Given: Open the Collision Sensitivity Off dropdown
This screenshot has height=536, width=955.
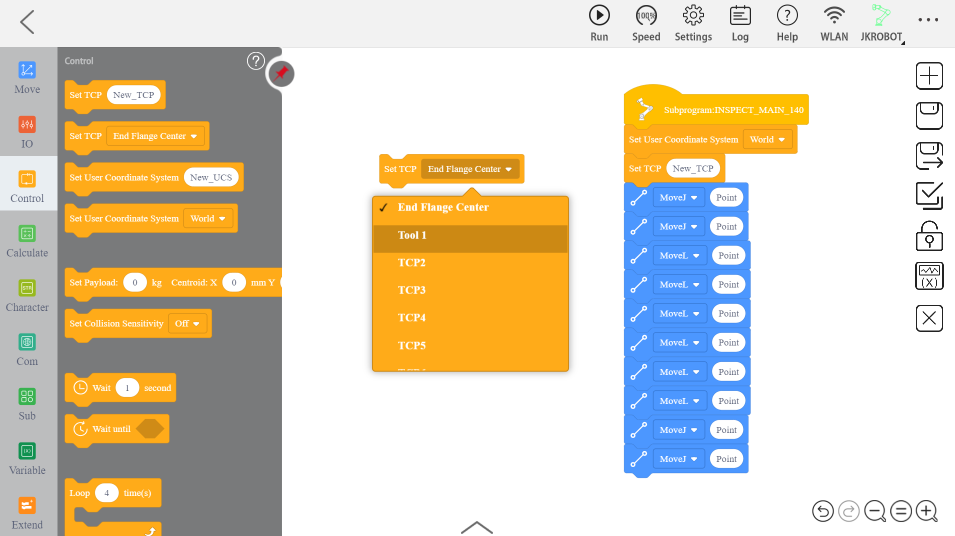Looking at the screenshot, I should tap(189, 324).
